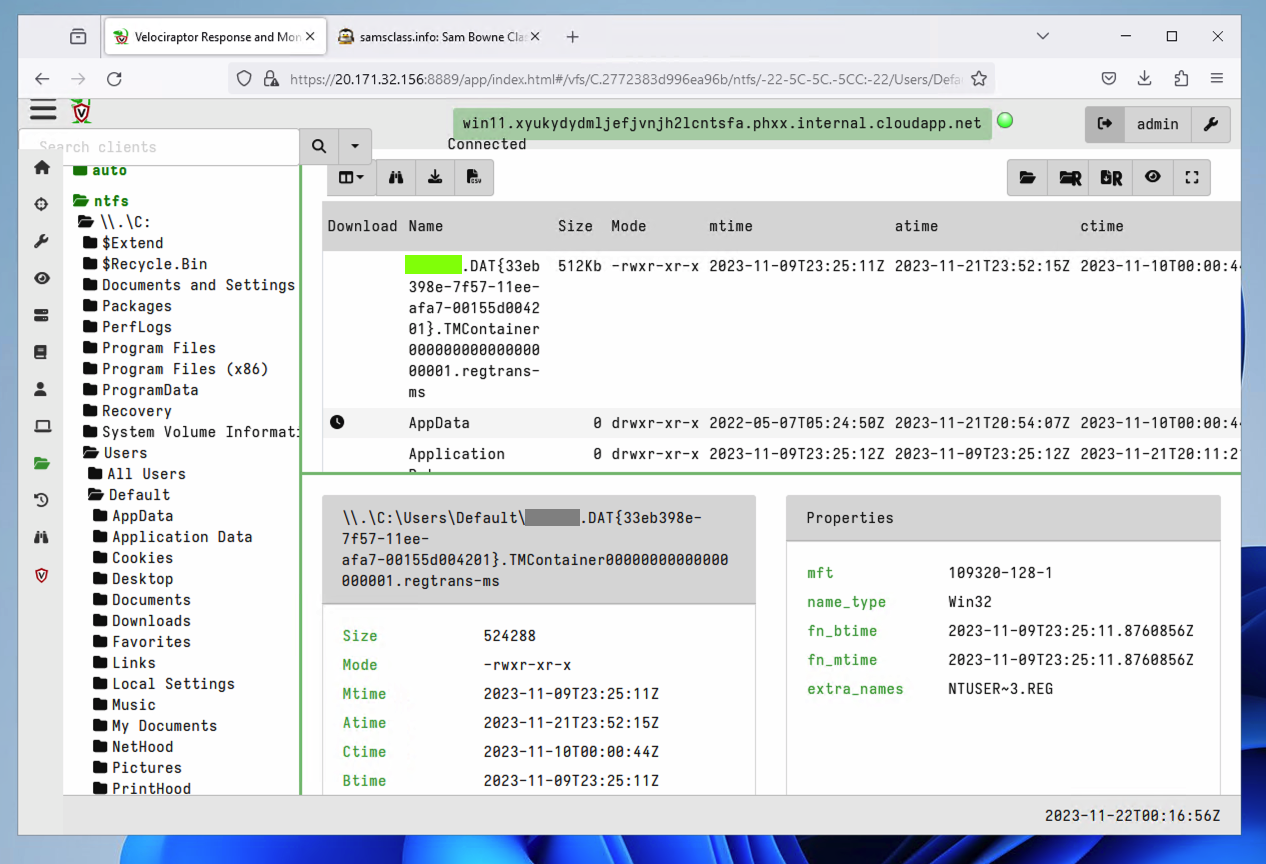The height and width of the screenshot is (864, 1266).
Task: Open a new browser tab
Action: click(572, 37)
